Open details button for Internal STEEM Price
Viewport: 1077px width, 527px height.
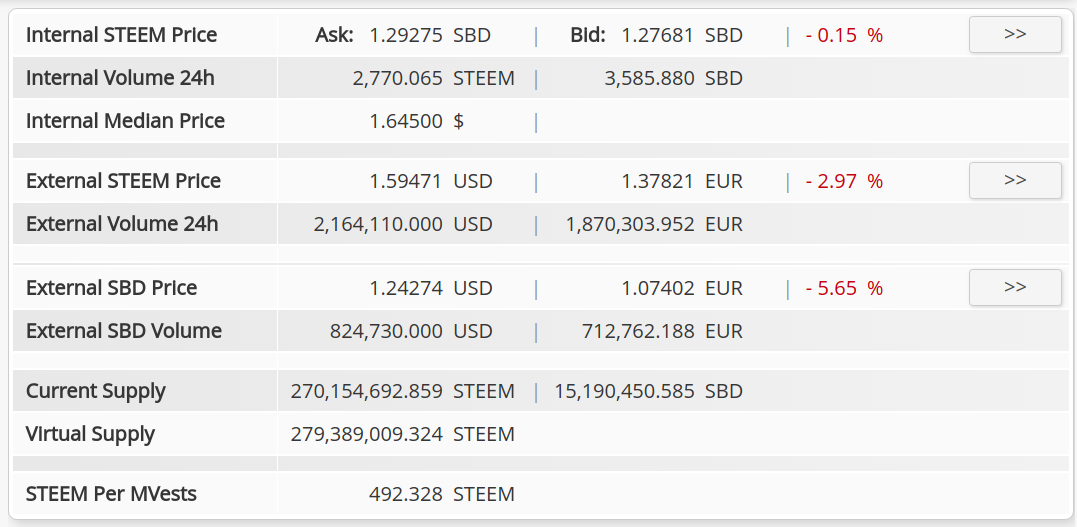(x=1014, y=34)
